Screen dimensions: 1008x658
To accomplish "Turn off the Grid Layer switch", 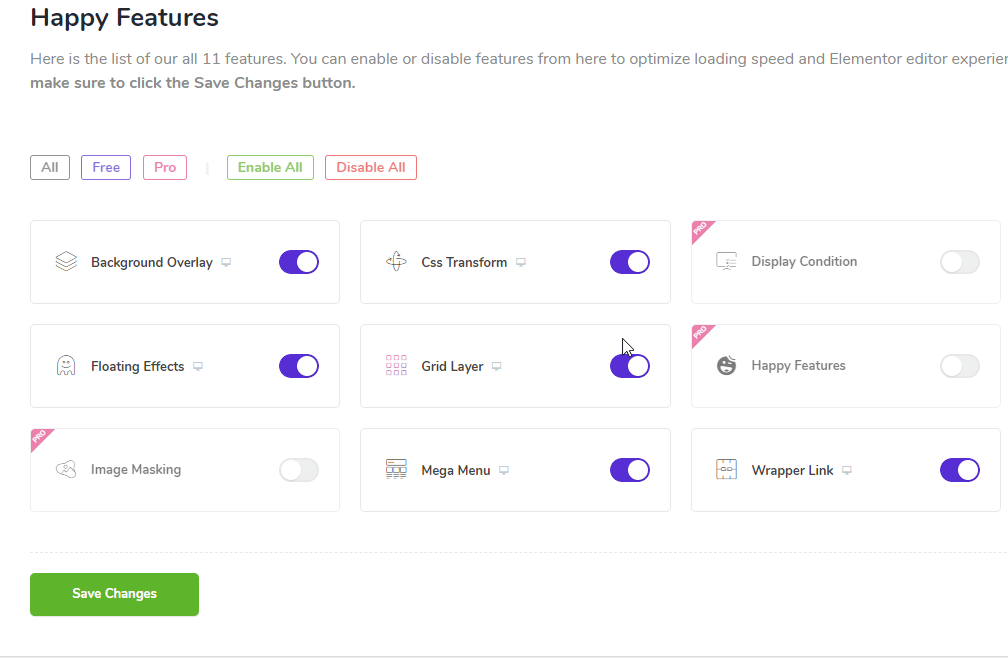I will 630,366.
